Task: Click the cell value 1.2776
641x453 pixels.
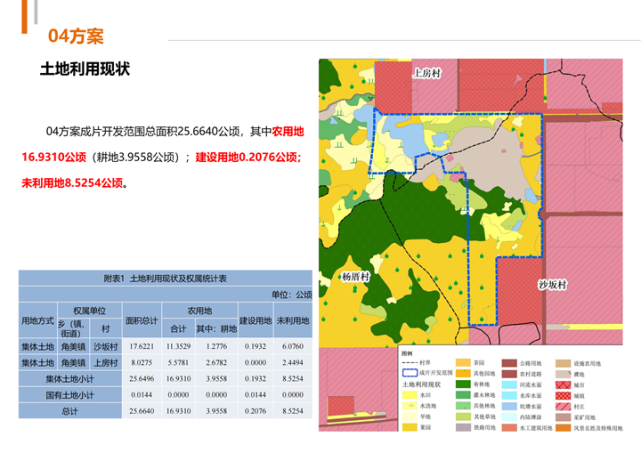Action: point(216,347)
